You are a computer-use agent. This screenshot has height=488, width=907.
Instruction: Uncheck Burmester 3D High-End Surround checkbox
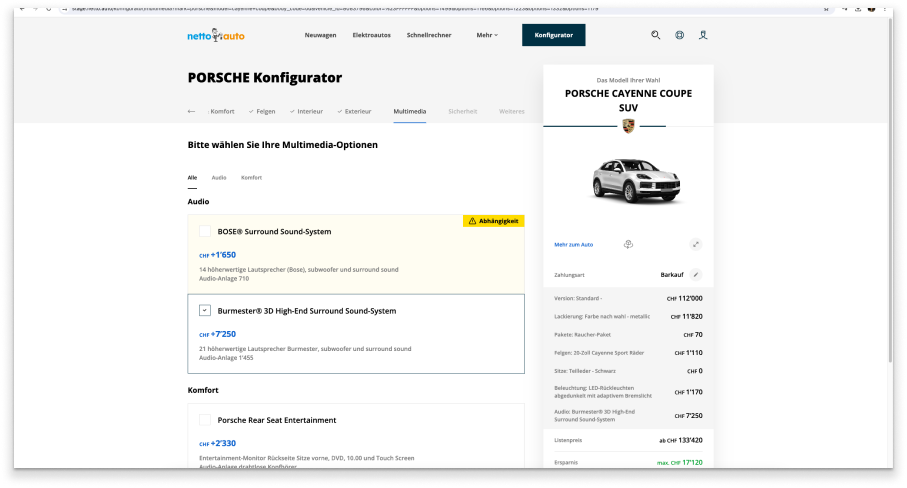tap(205, 311)
